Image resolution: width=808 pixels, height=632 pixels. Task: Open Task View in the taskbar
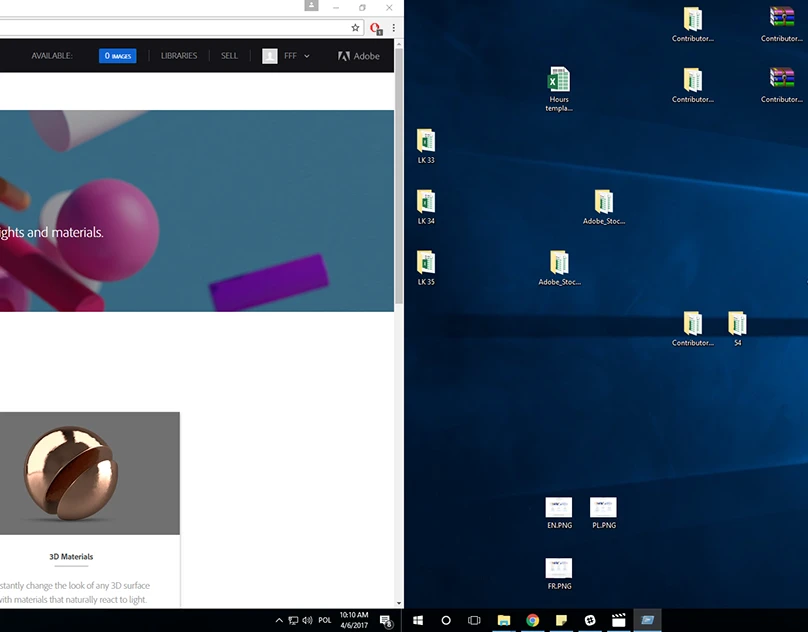click(475, 620)
